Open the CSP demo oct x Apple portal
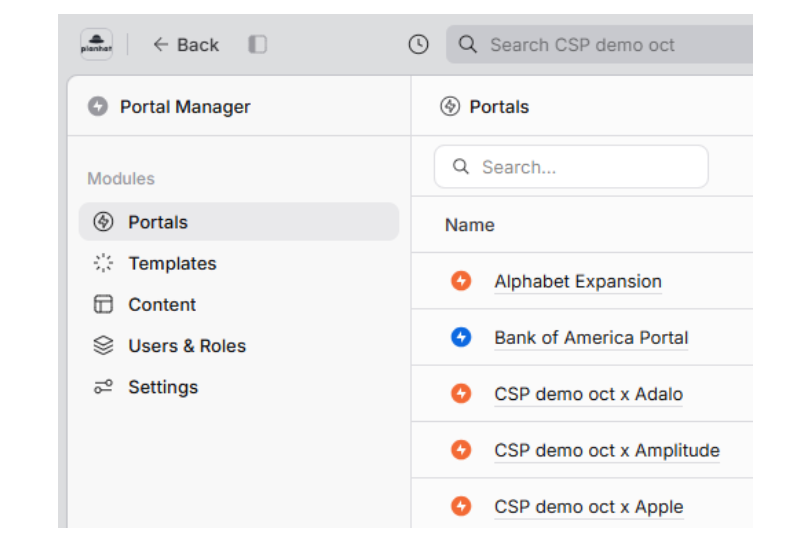Image resolution: width=802 pixels, height=538 pixels. point(588,507)
